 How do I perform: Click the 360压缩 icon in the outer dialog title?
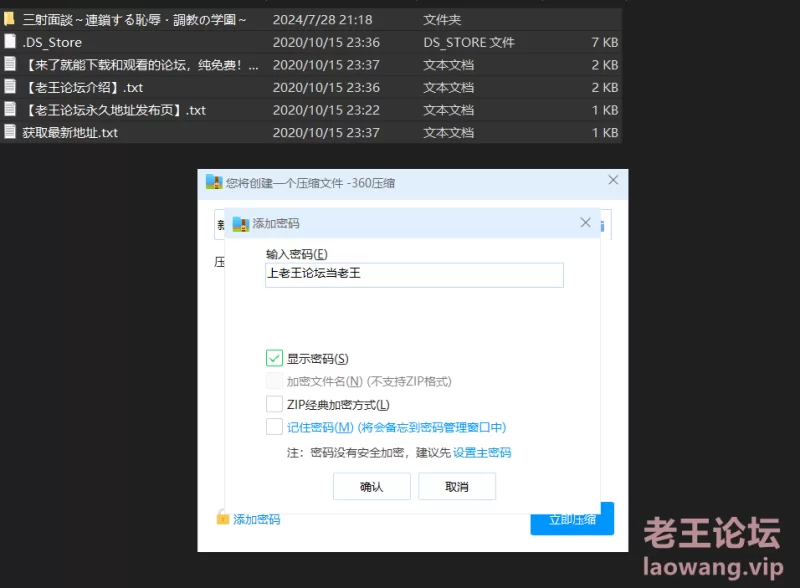214,182
